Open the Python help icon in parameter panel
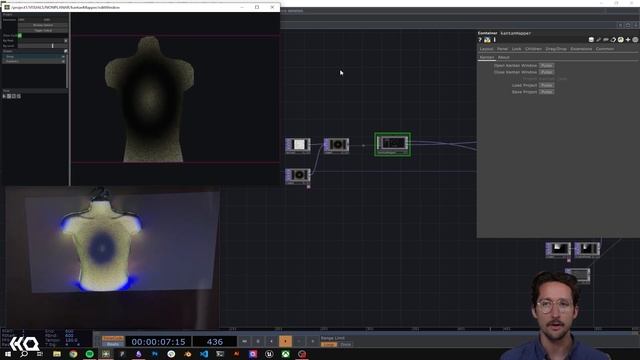 (487, 40)
